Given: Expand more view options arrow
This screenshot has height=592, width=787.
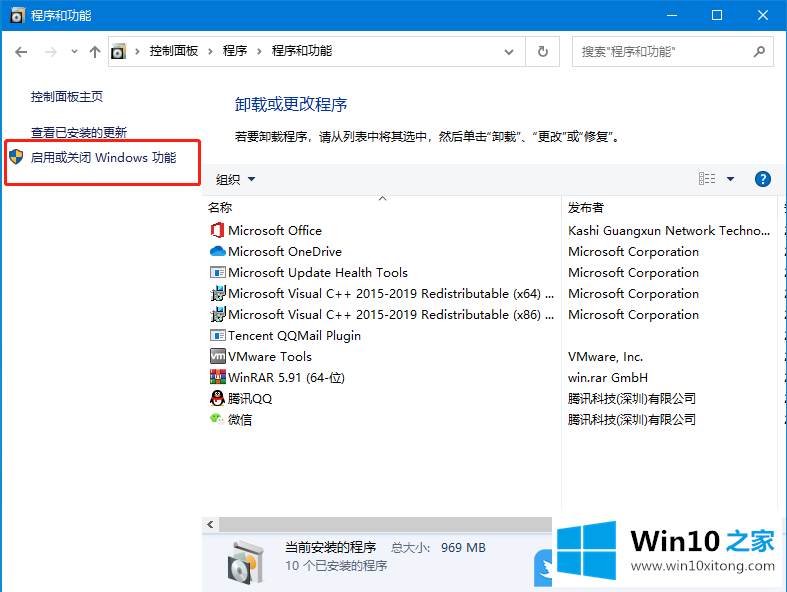Looking at the screenshot, I should point(730,179).
